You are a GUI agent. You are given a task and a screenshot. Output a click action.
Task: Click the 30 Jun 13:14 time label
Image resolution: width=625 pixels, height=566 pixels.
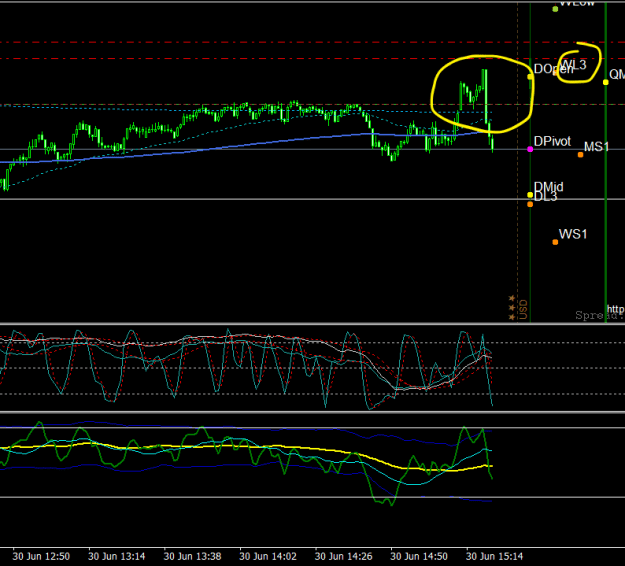click(x=116, y=556)
